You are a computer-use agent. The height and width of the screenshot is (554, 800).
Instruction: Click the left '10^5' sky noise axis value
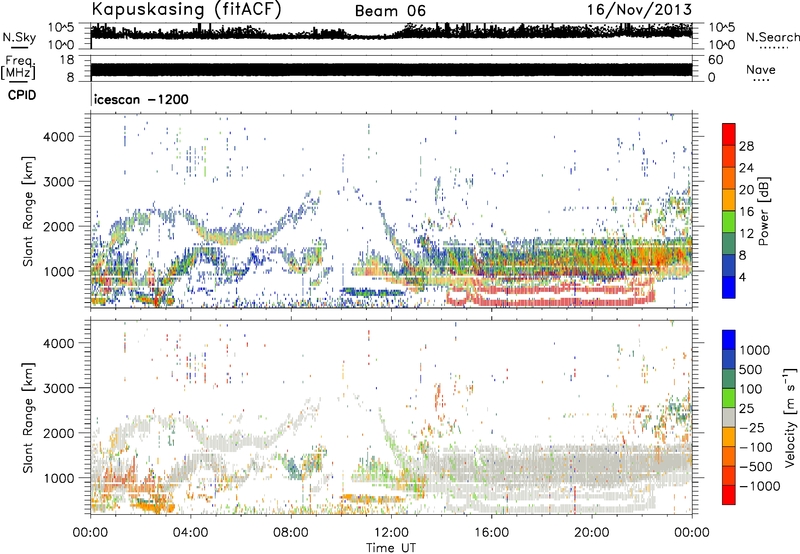tap(61, 28)
